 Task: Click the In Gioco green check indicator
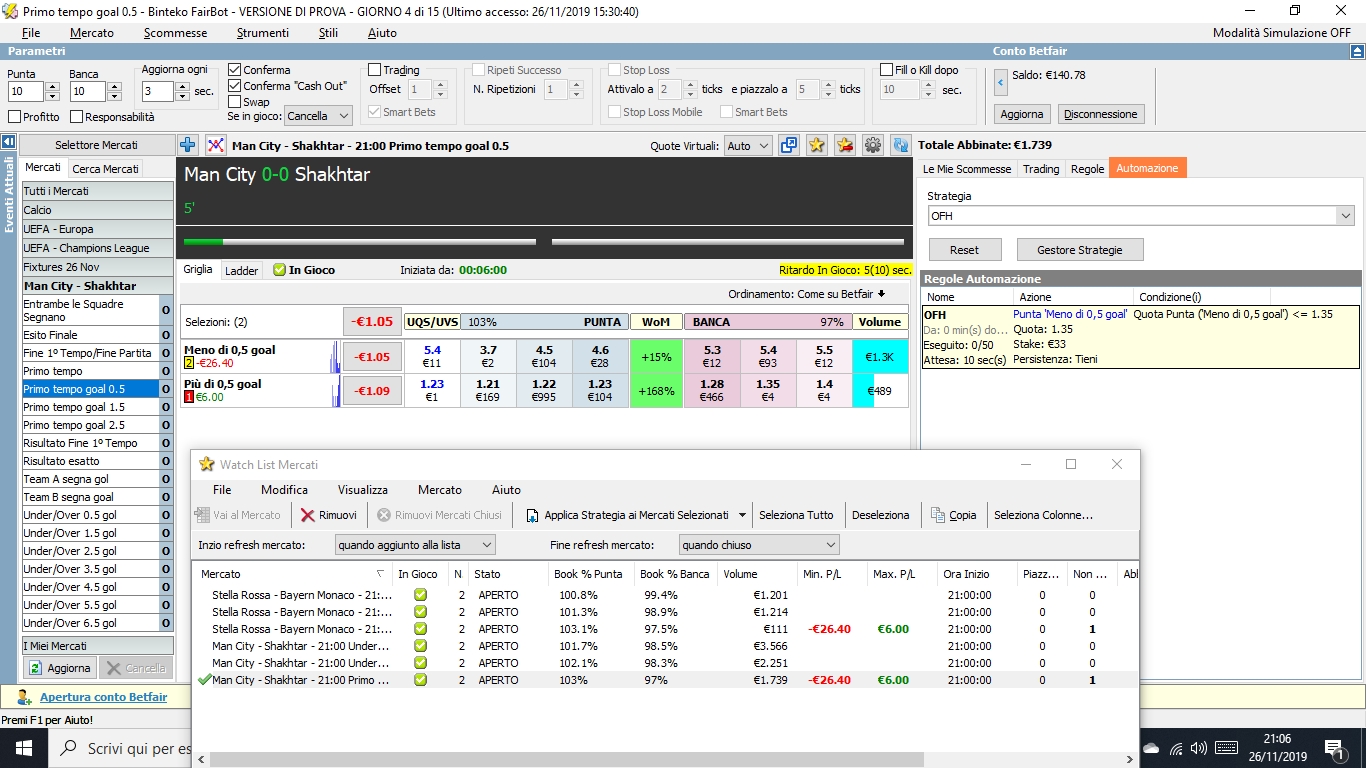click(x=280, y=270)
